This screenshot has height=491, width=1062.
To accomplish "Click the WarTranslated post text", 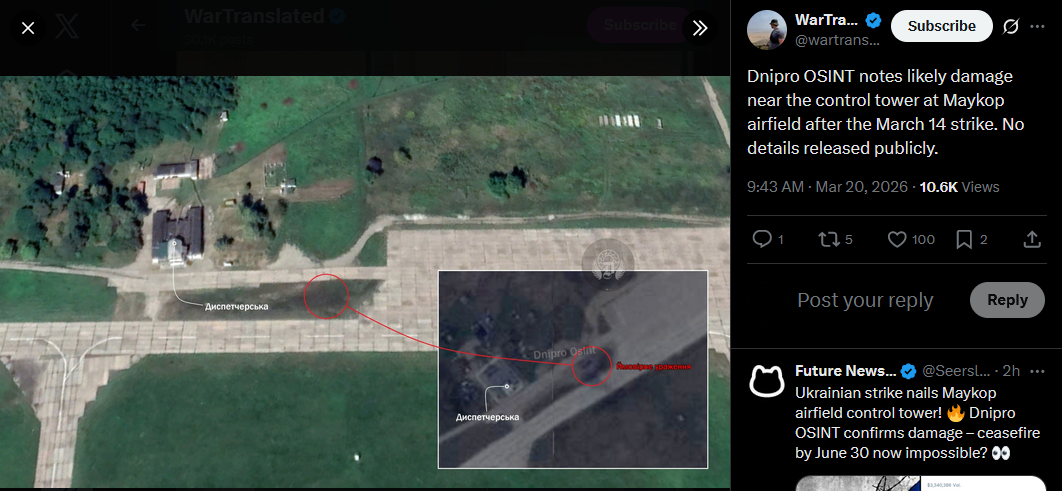I will coord(885,112).
